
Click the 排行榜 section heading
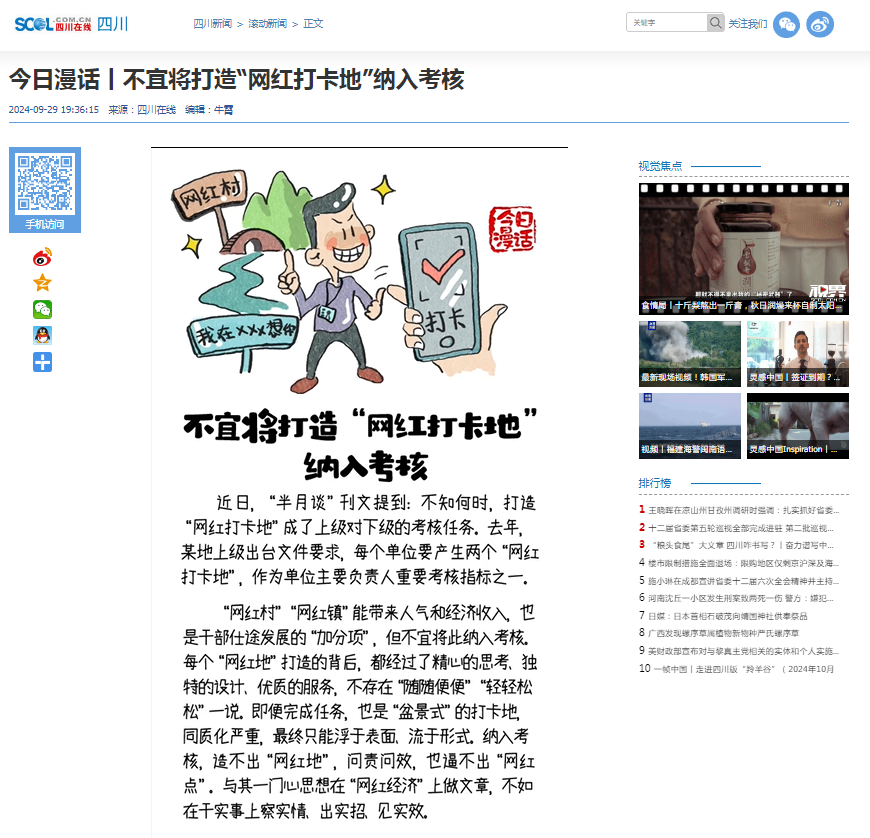pos(655,483)
